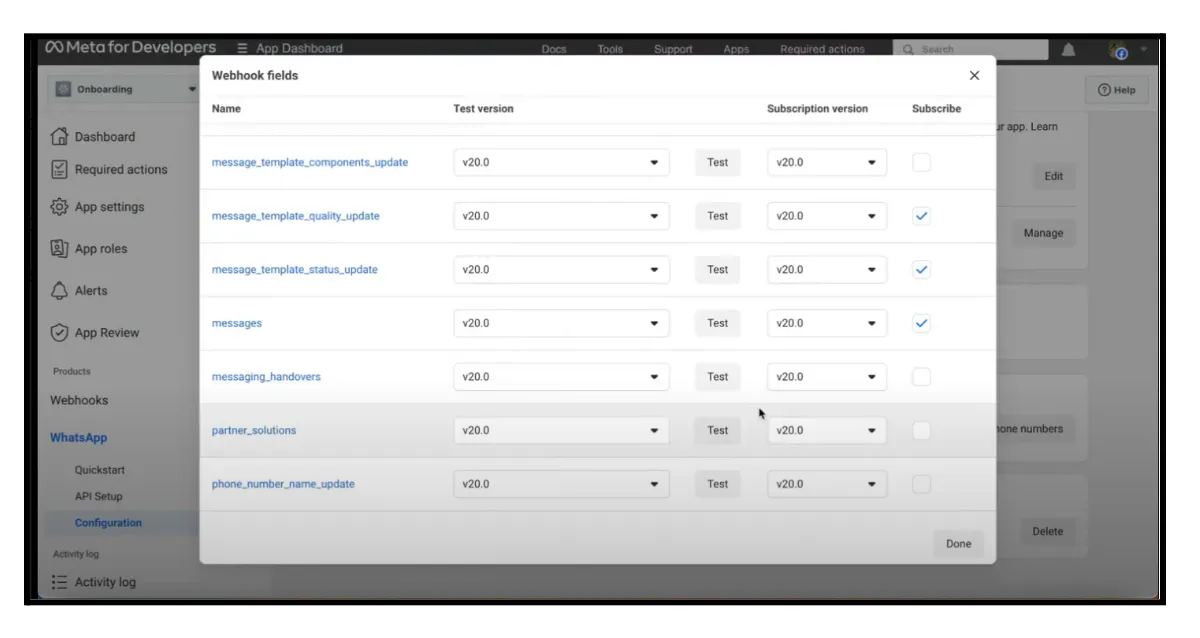Click Test button for partner_solutions

(718, 430)
